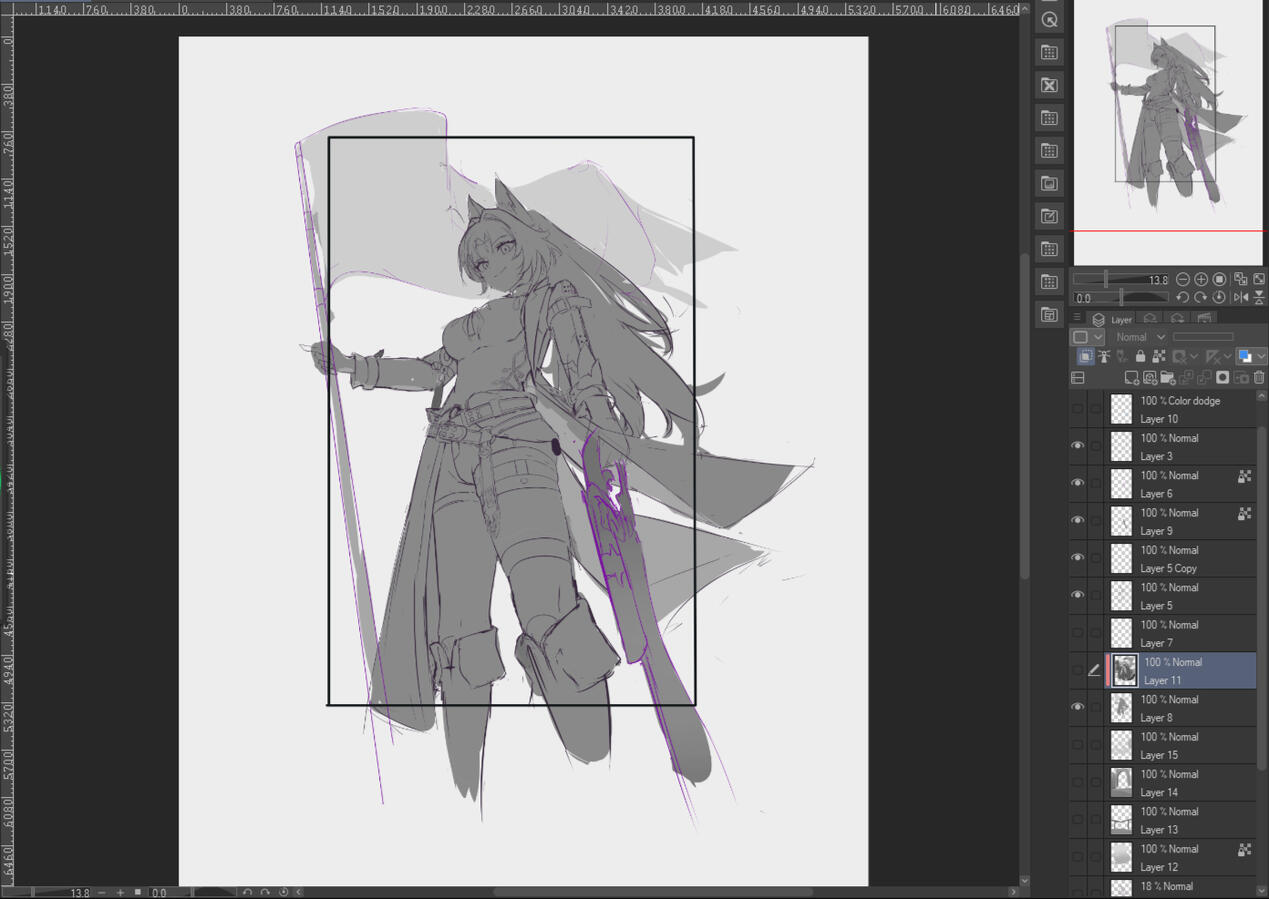
Task: Lock the selected layer with padlock icon
Action: (1141, 357)
